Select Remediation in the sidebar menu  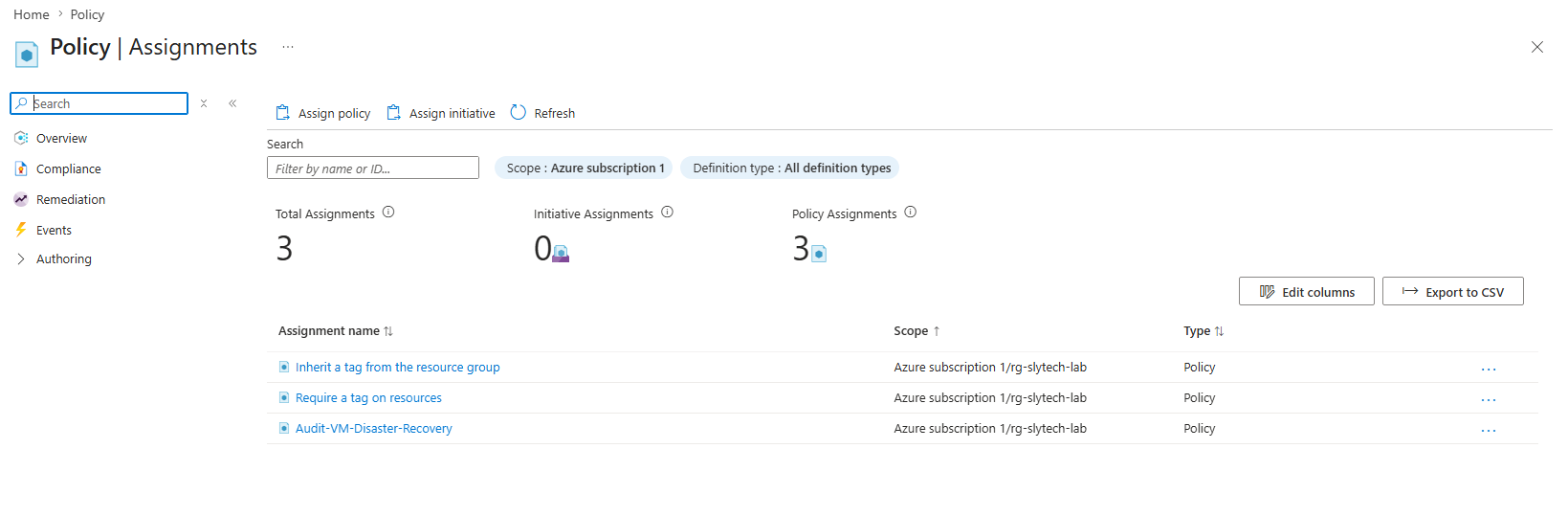pyautogui.click(x=71, y=199)
